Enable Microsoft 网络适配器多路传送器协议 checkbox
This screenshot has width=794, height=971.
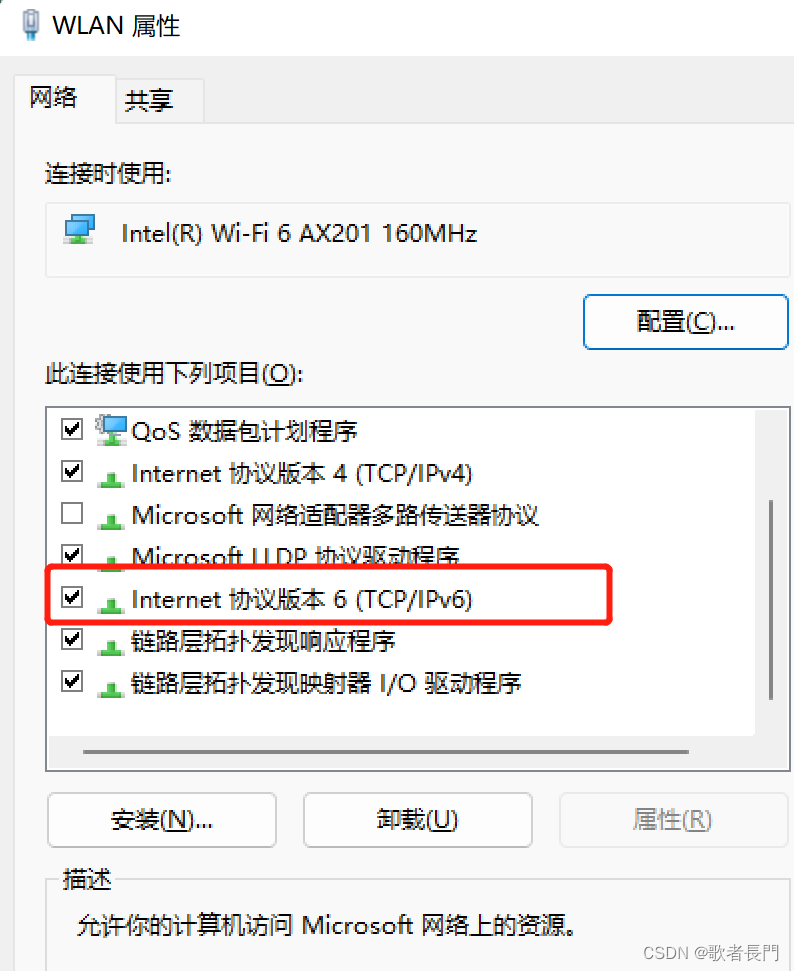click(x=72, y=513)
